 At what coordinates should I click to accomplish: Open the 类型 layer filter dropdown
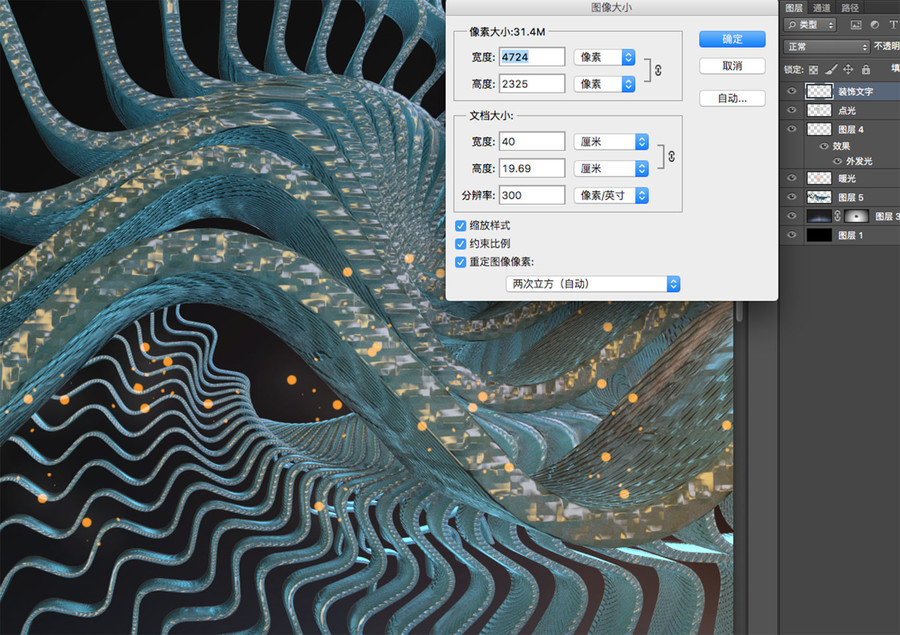810,25
